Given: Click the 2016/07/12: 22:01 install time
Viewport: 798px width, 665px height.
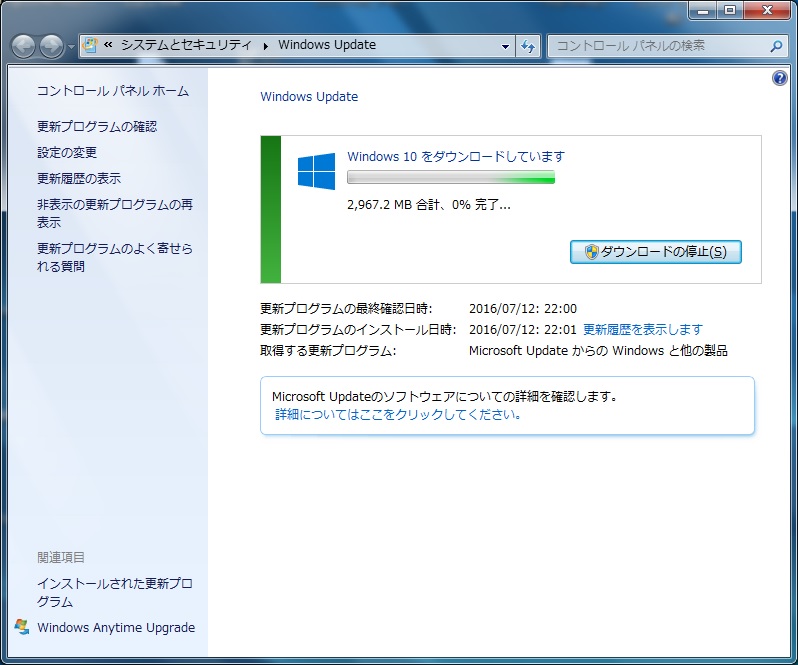Looking at the screenshot, I should coord(523,329).
